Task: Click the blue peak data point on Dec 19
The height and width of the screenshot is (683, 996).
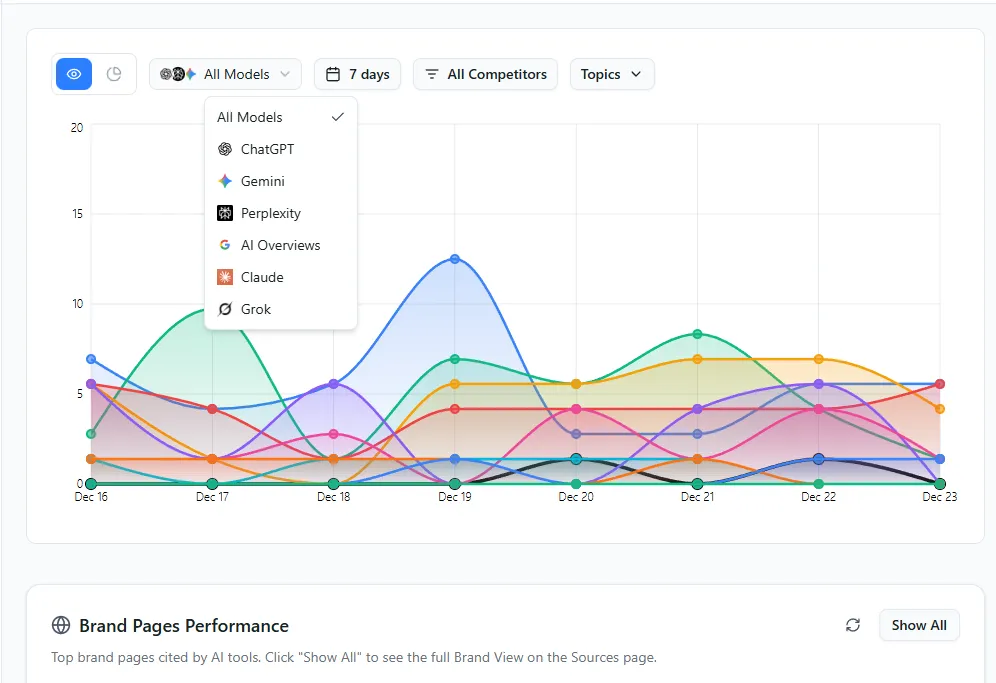Action: pos(455,259)
